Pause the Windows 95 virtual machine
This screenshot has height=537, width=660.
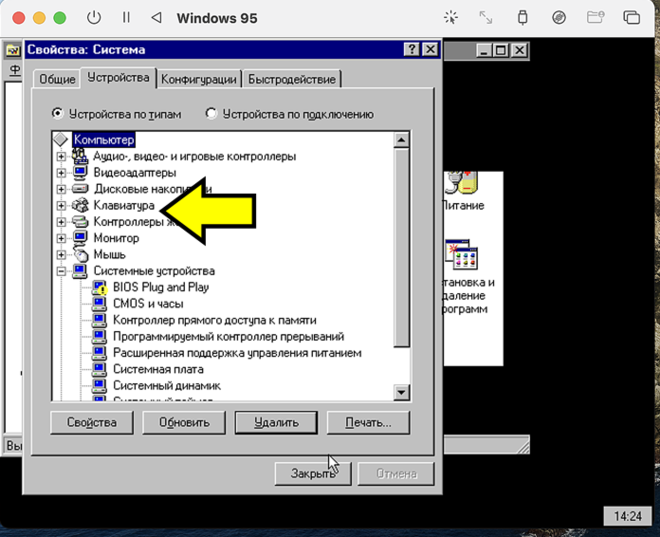pyautogui.click(x=126, y=18)
